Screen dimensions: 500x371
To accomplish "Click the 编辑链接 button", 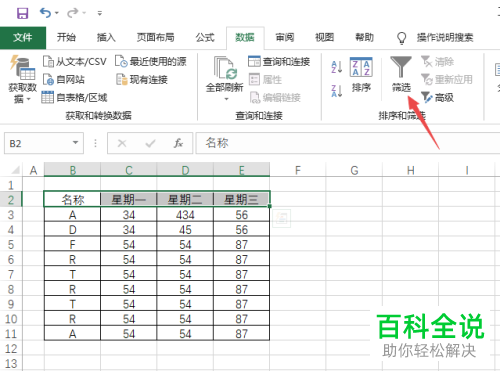I will point(275,98).
